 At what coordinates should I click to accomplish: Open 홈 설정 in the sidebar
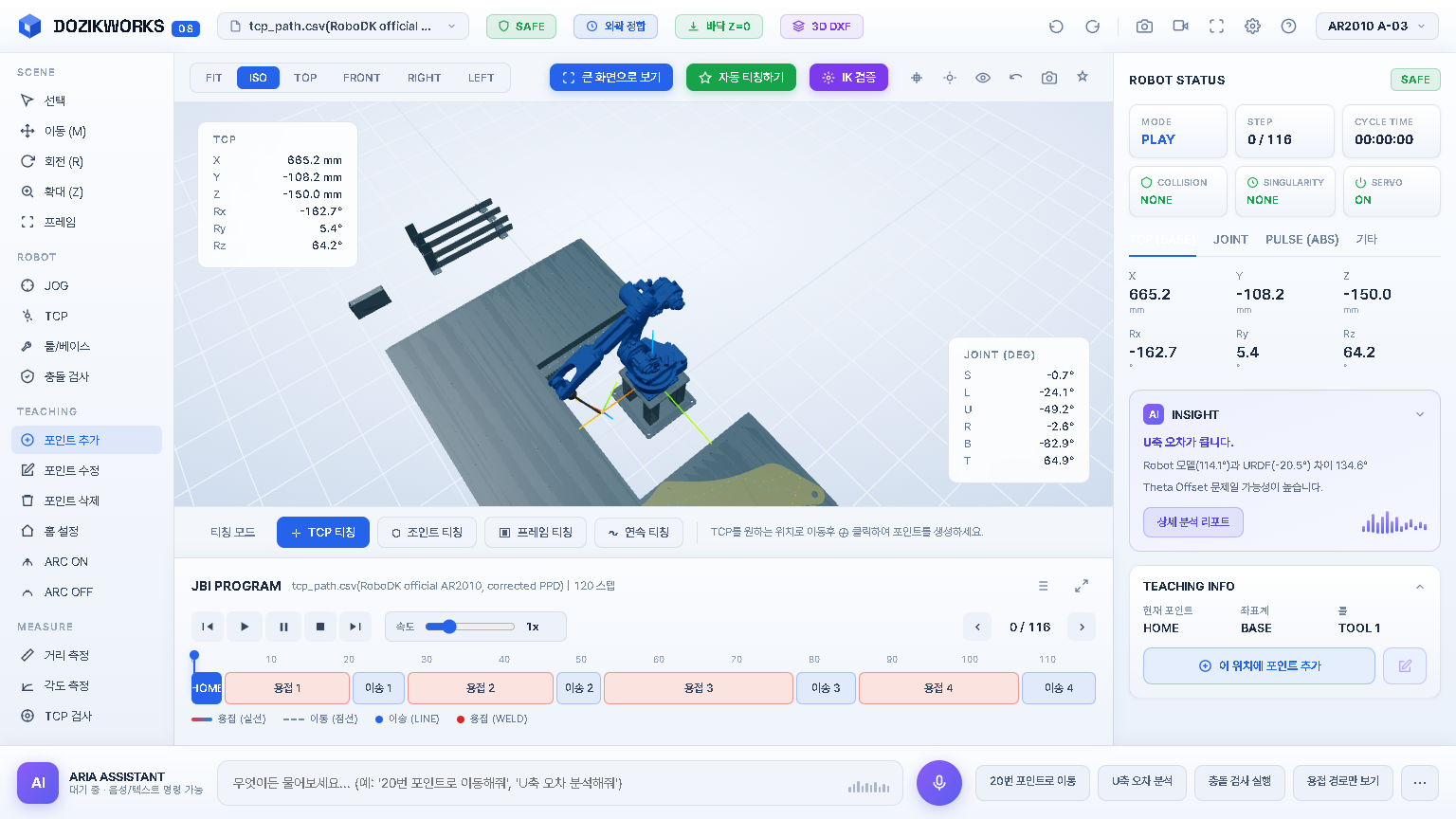coord(86,531)
